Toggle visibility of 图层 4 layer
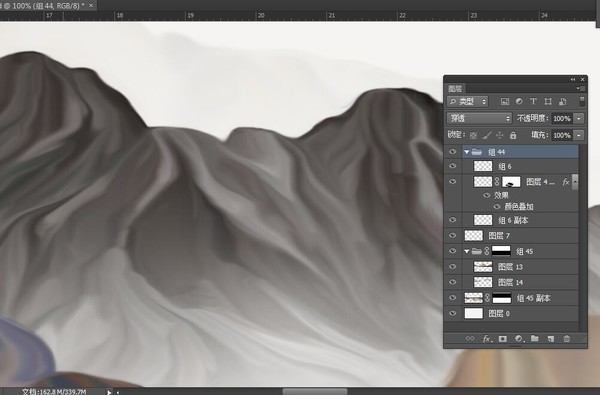The height and width of the screenshot is (395, 600). point(453,182)
